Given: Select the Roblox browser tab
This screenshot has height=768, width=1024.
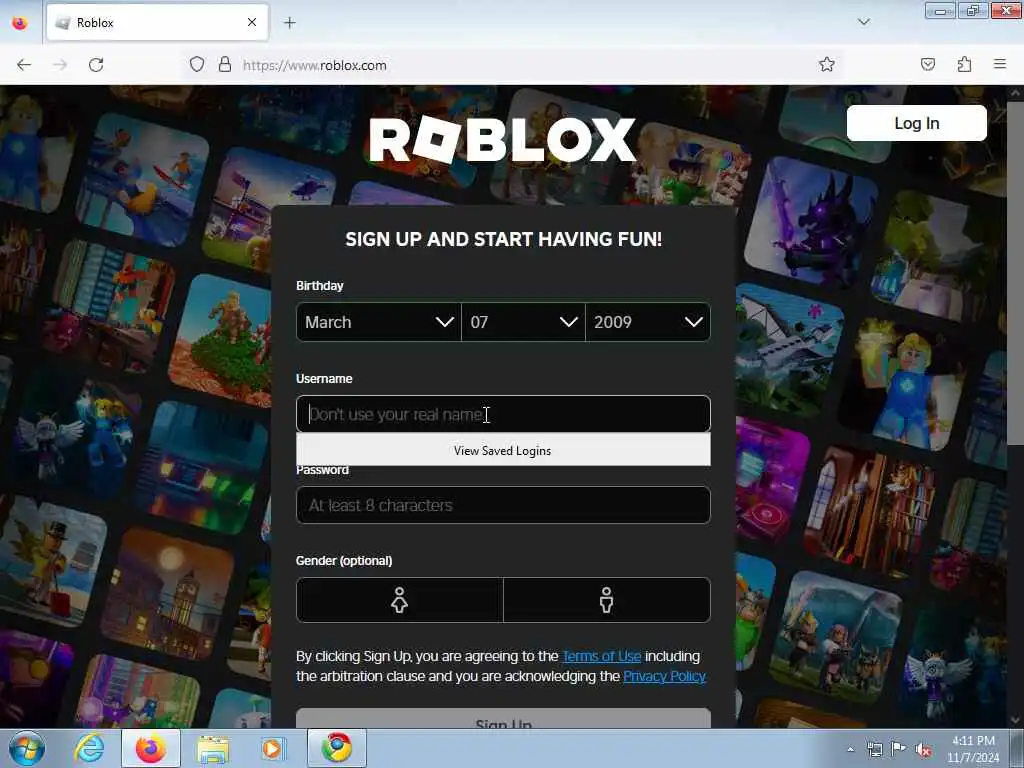Looking at the screenshot, I should pyautogui.click(x=157, y=23).
